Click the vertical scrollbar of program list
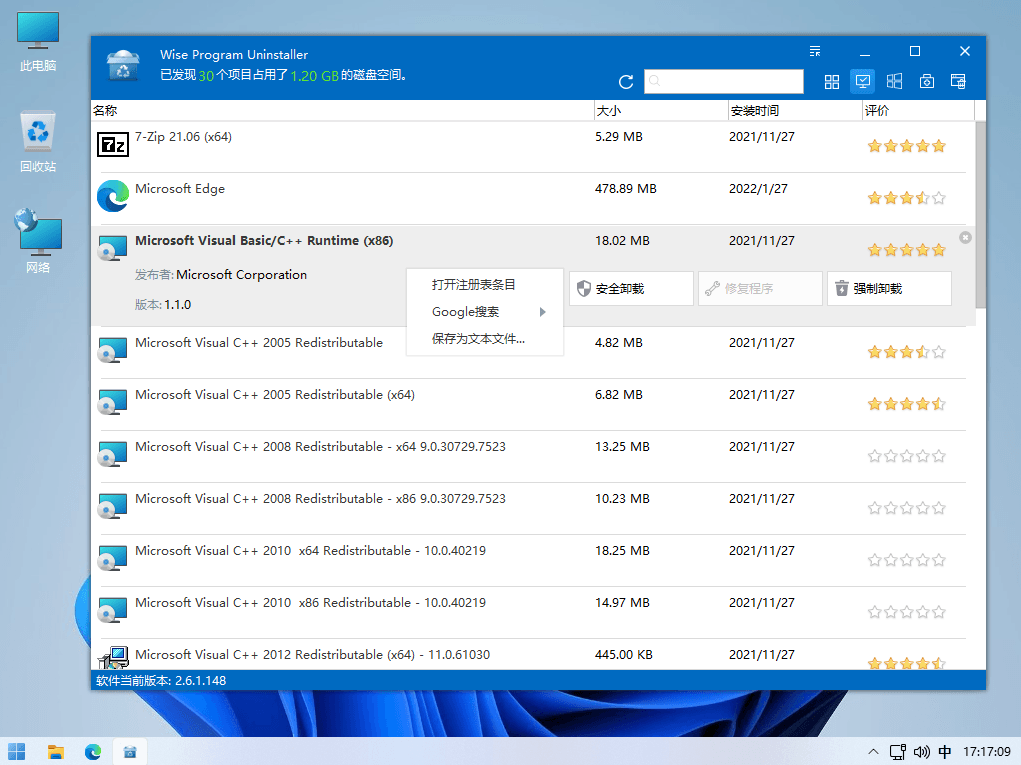This screenshot has height=765, width=1021. (980, 215)
